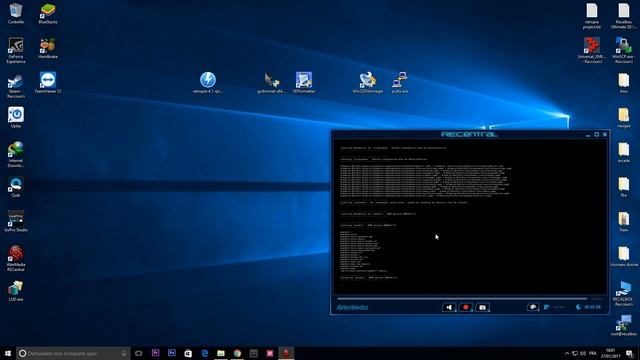Launch putty.exe from the desktop
Viewport: 640px width, 360px height.
[x=400, y=82]
